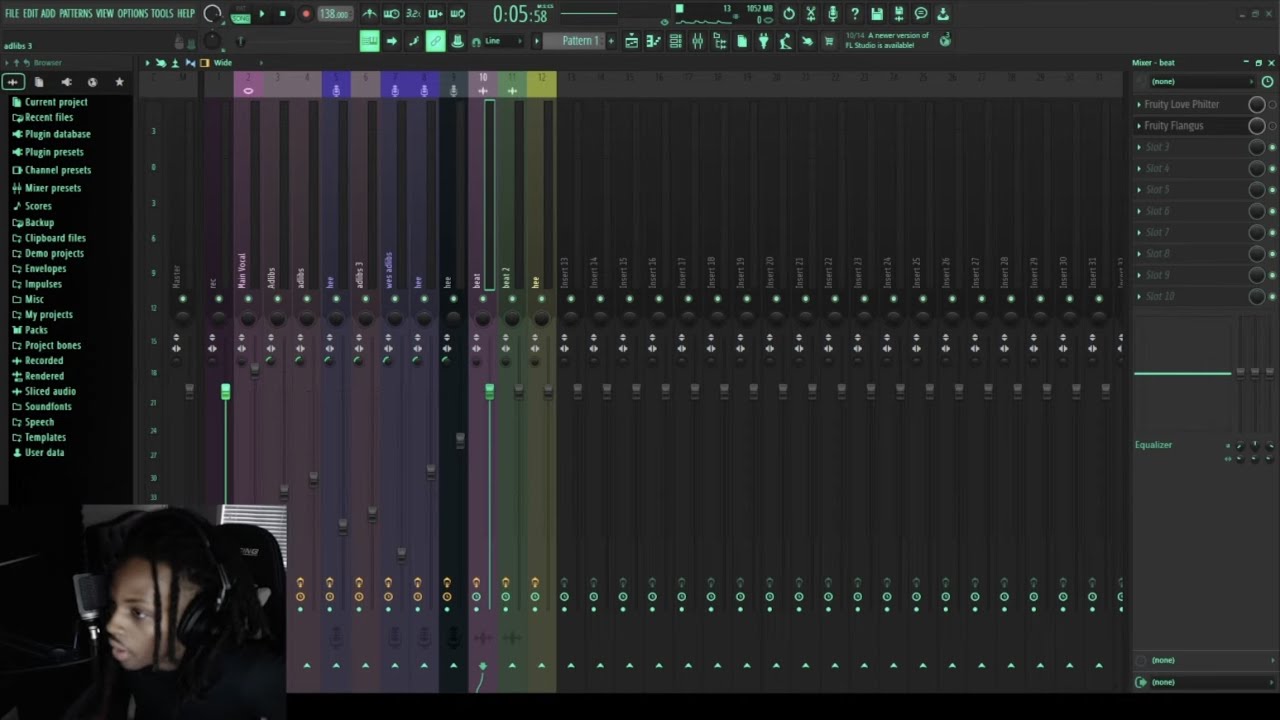Toggle the stamp tool icon in toolbar
The width and height of the screenshot is (1280, 720).
tap(457, 41)
